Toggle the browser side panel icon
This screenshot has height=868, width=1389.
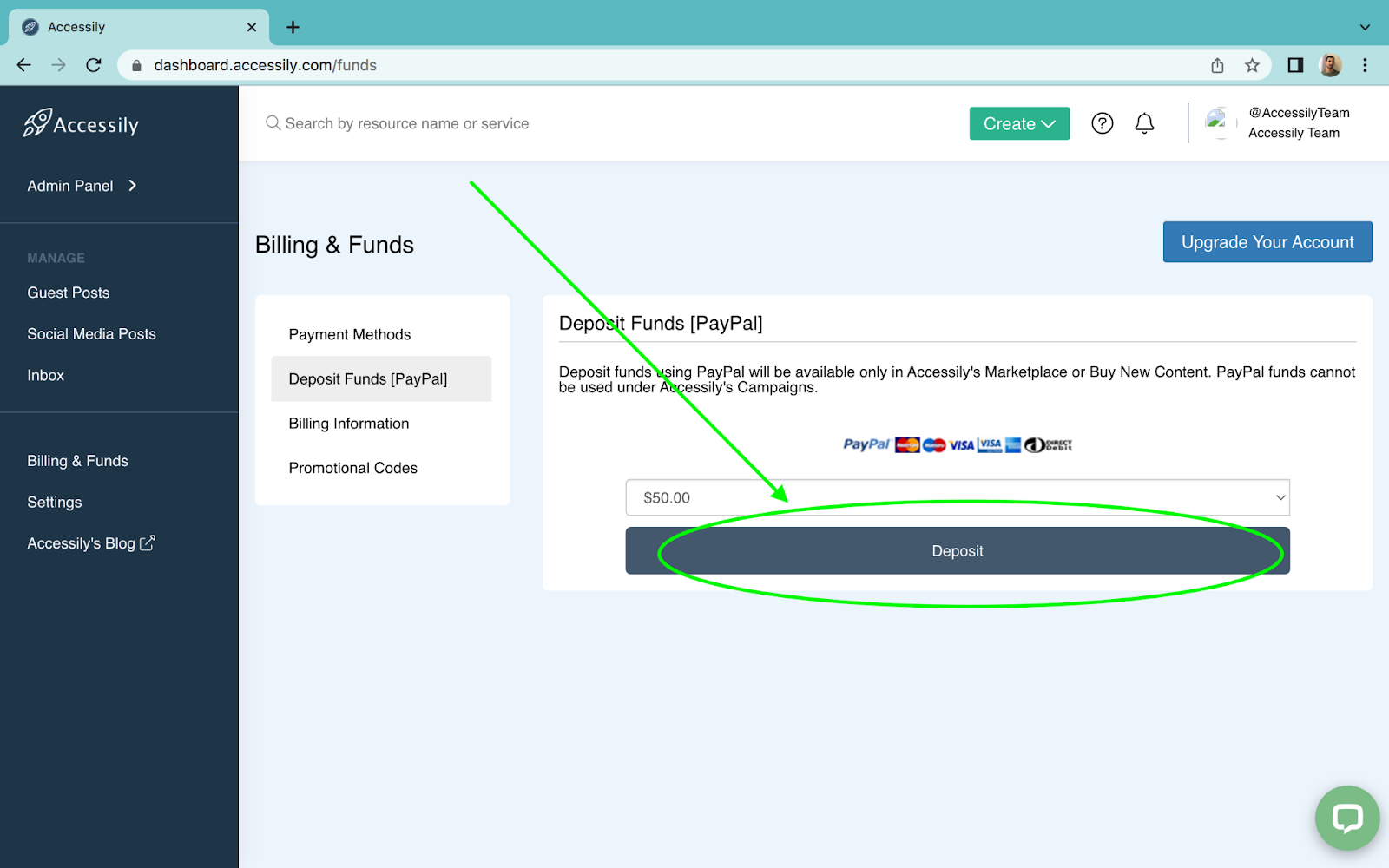tap(1295, 65)
